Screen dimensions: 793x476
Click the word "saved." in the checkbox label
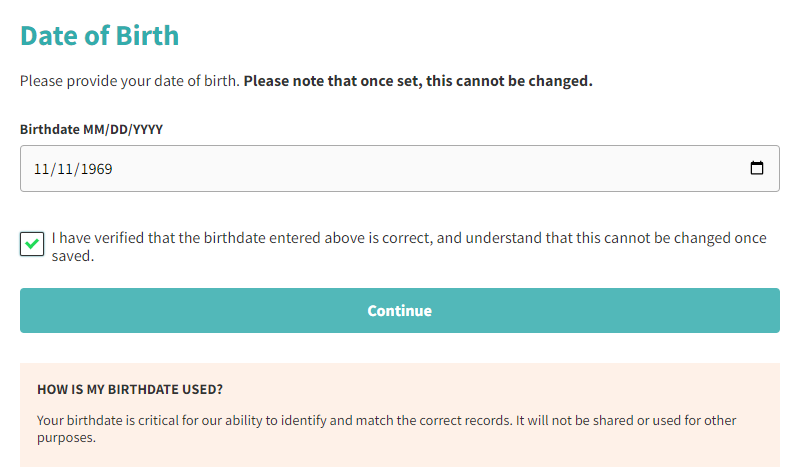73,256
